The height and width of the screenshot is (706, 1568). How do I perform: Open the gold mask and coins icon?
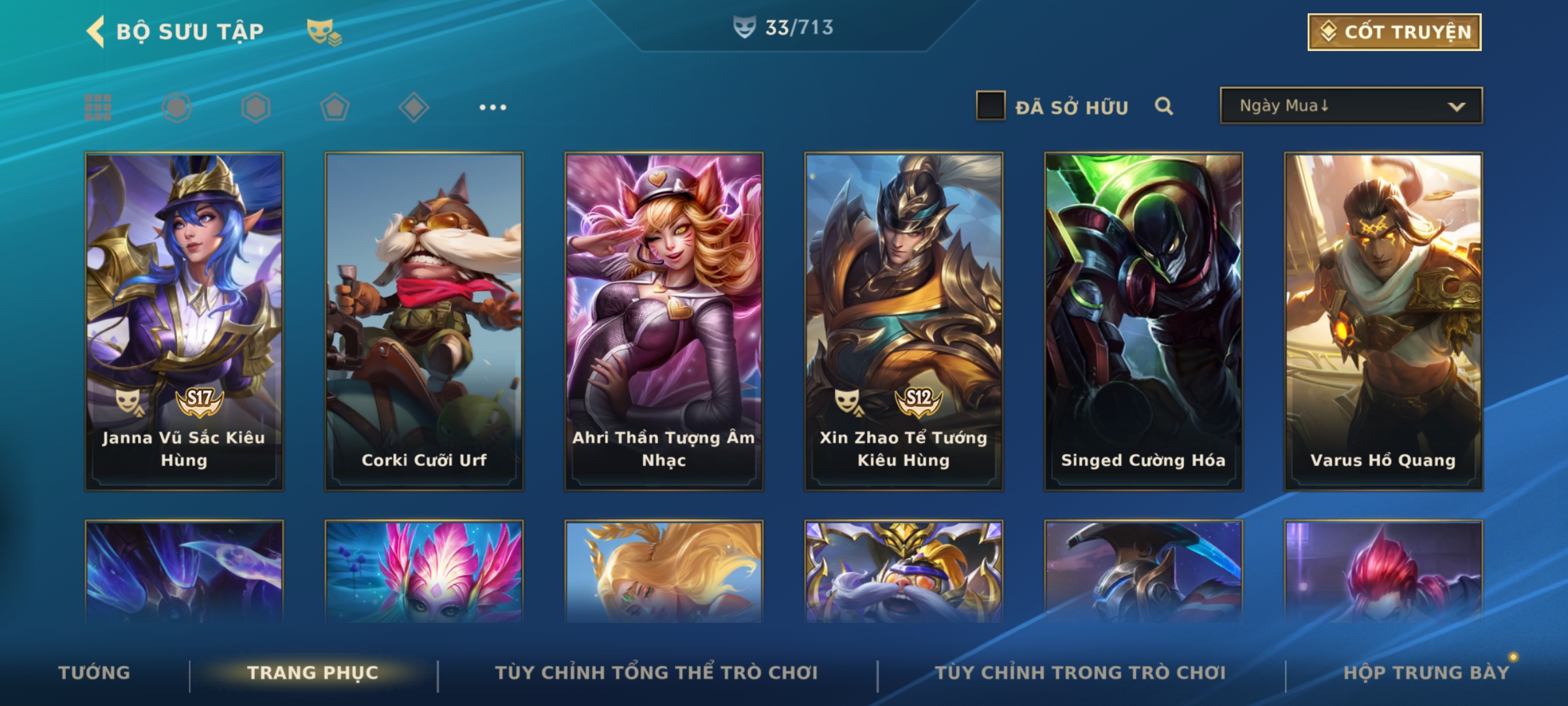click(324, 32)
